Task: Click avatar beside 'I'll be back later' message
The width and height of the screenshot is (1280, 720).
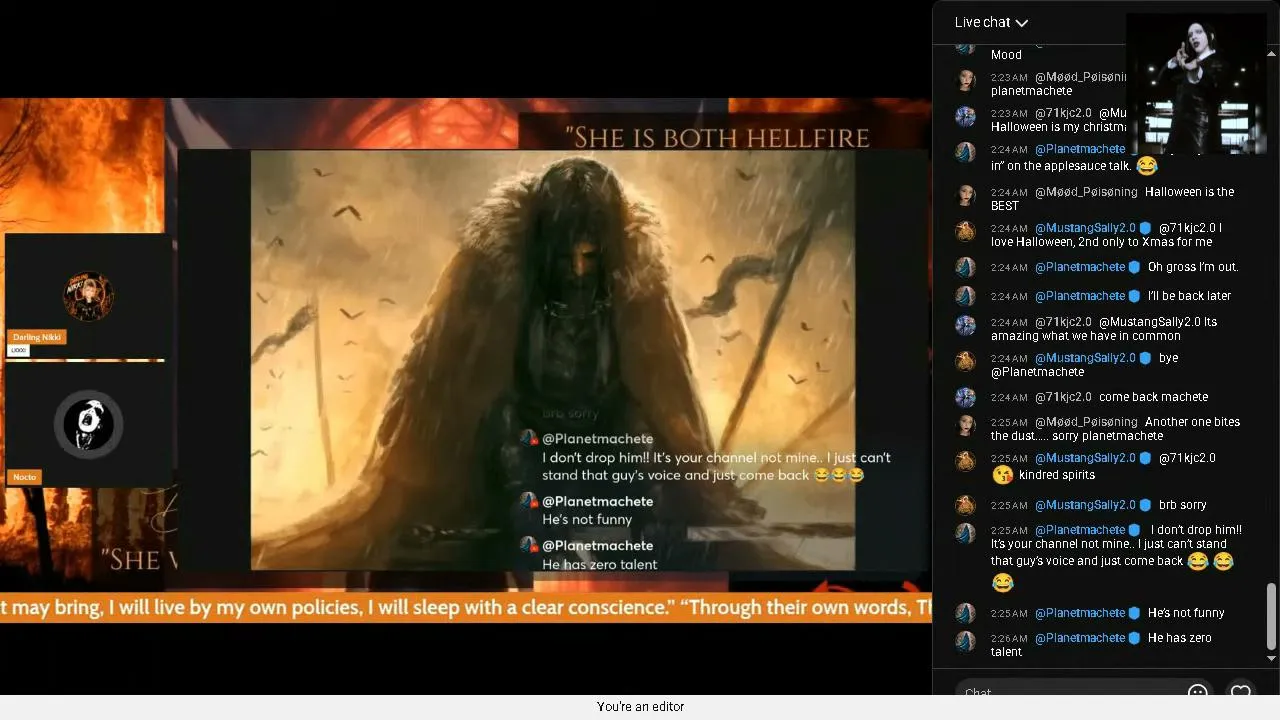Action: 965,296
